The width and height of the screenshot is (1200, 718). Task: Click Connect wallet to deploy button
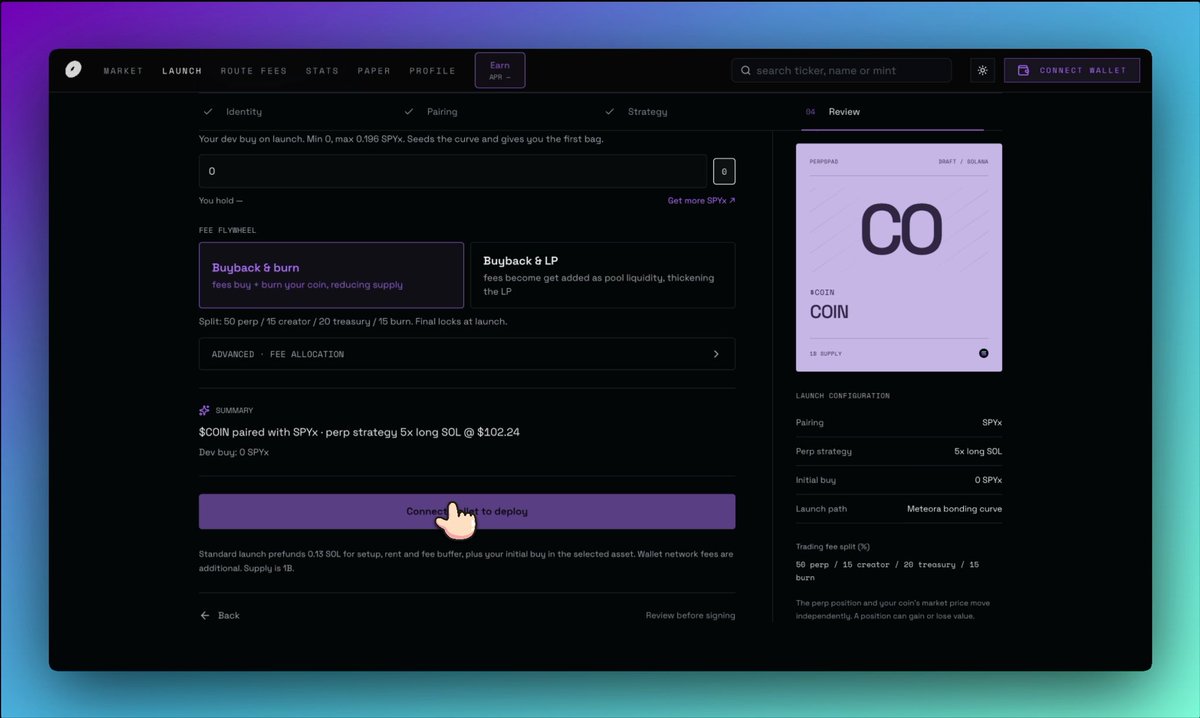[467, 511]
